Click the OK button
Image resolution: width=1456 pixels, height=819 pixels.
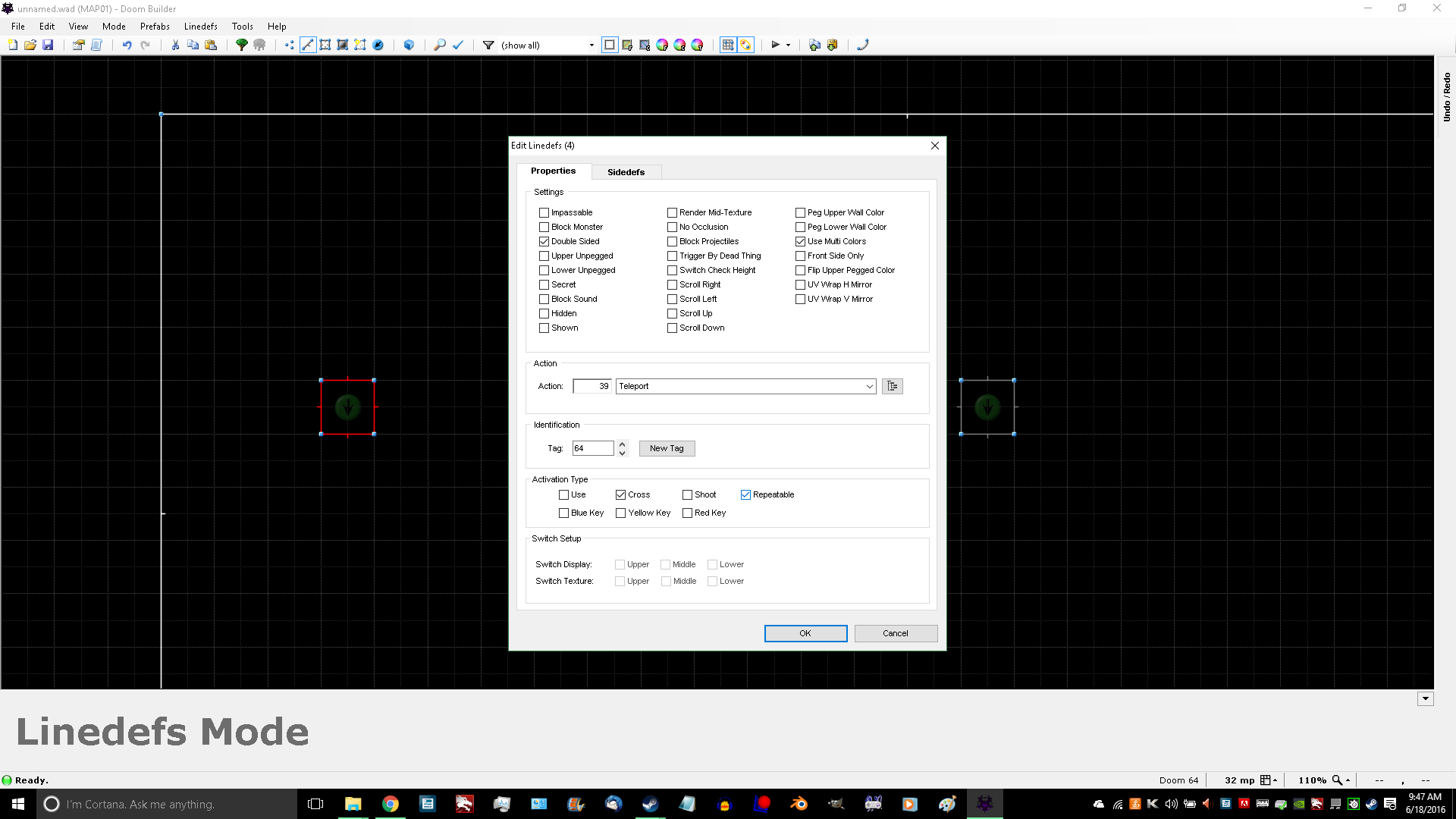pos(805,633)
